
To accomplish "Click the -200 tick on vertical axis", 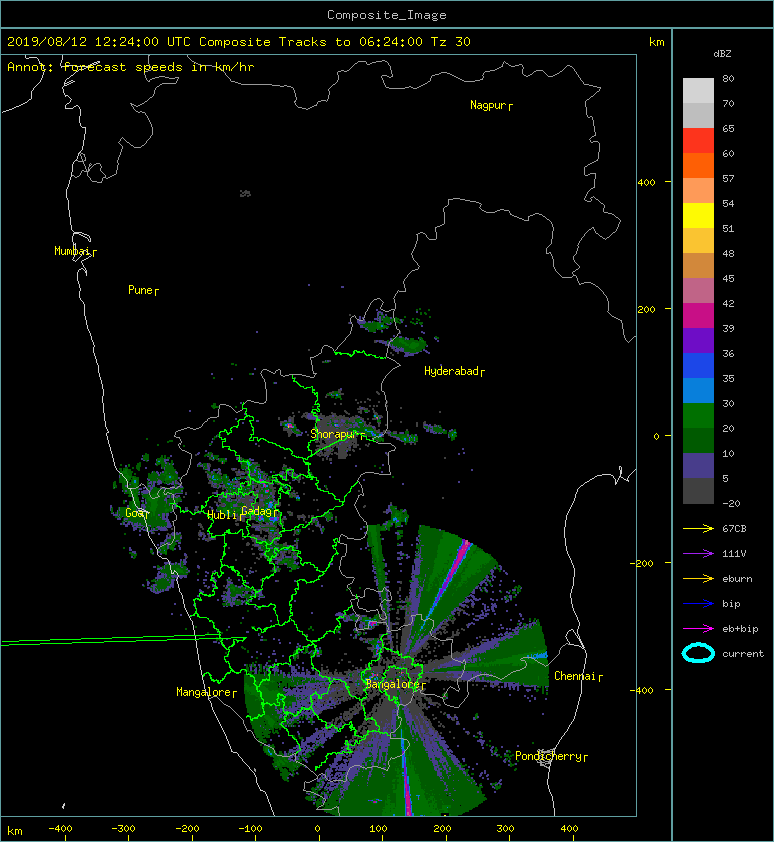I will [x=642, y=563].
